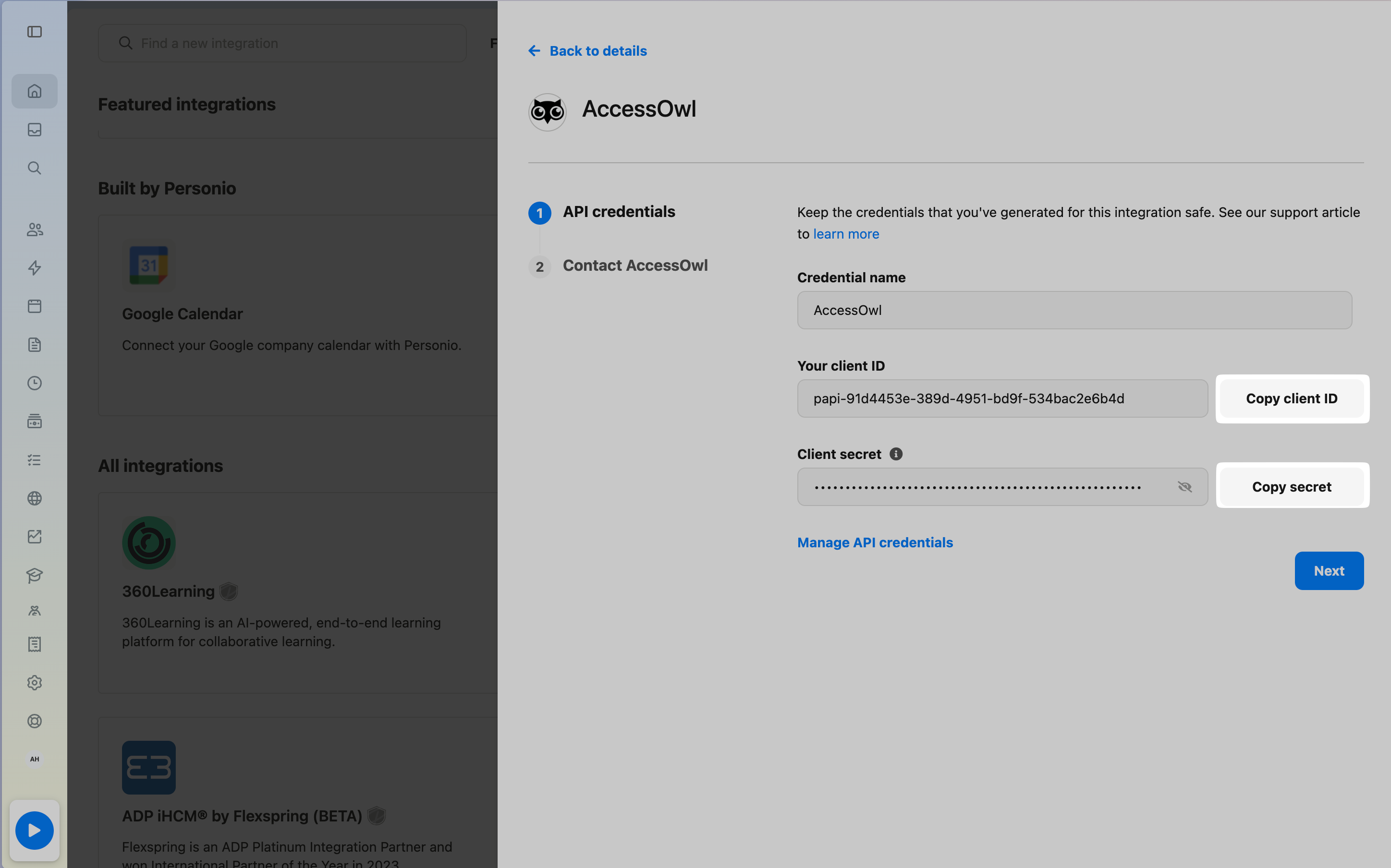Viewport: 1391px width, 868px height.
Task: Click the Next button
Action: point(1329,571)
